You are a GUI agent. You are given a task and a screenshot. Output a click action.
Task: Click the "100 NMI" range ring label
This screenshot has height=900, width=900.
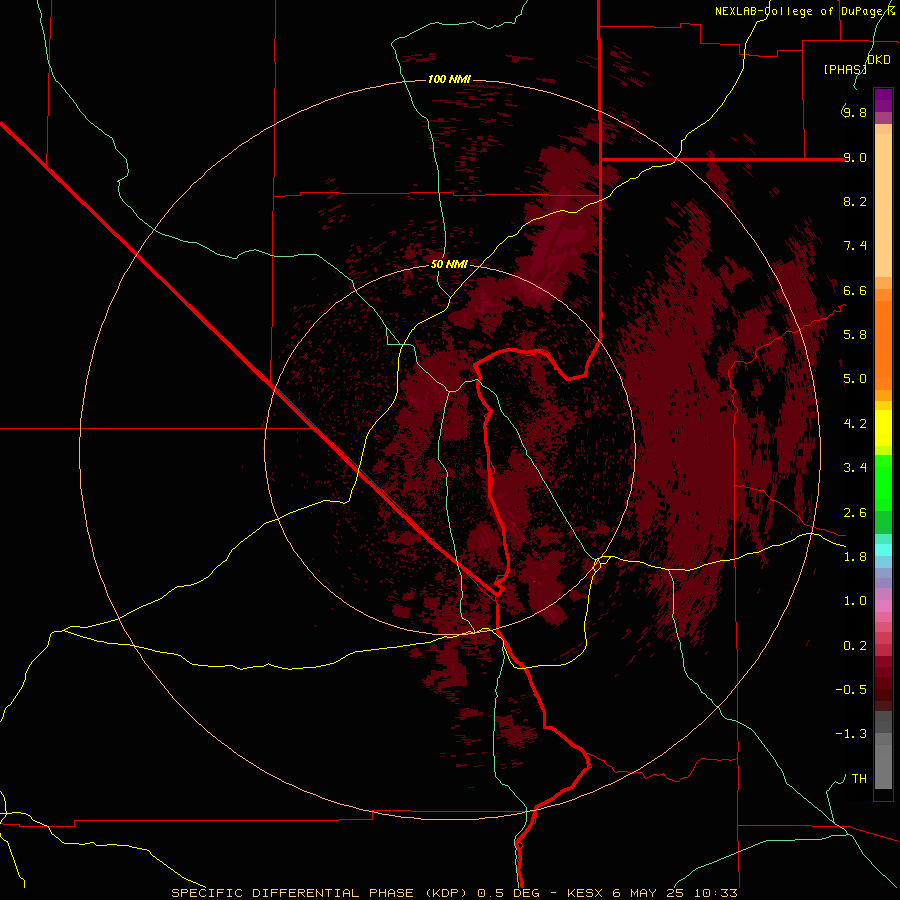[449, 79]
